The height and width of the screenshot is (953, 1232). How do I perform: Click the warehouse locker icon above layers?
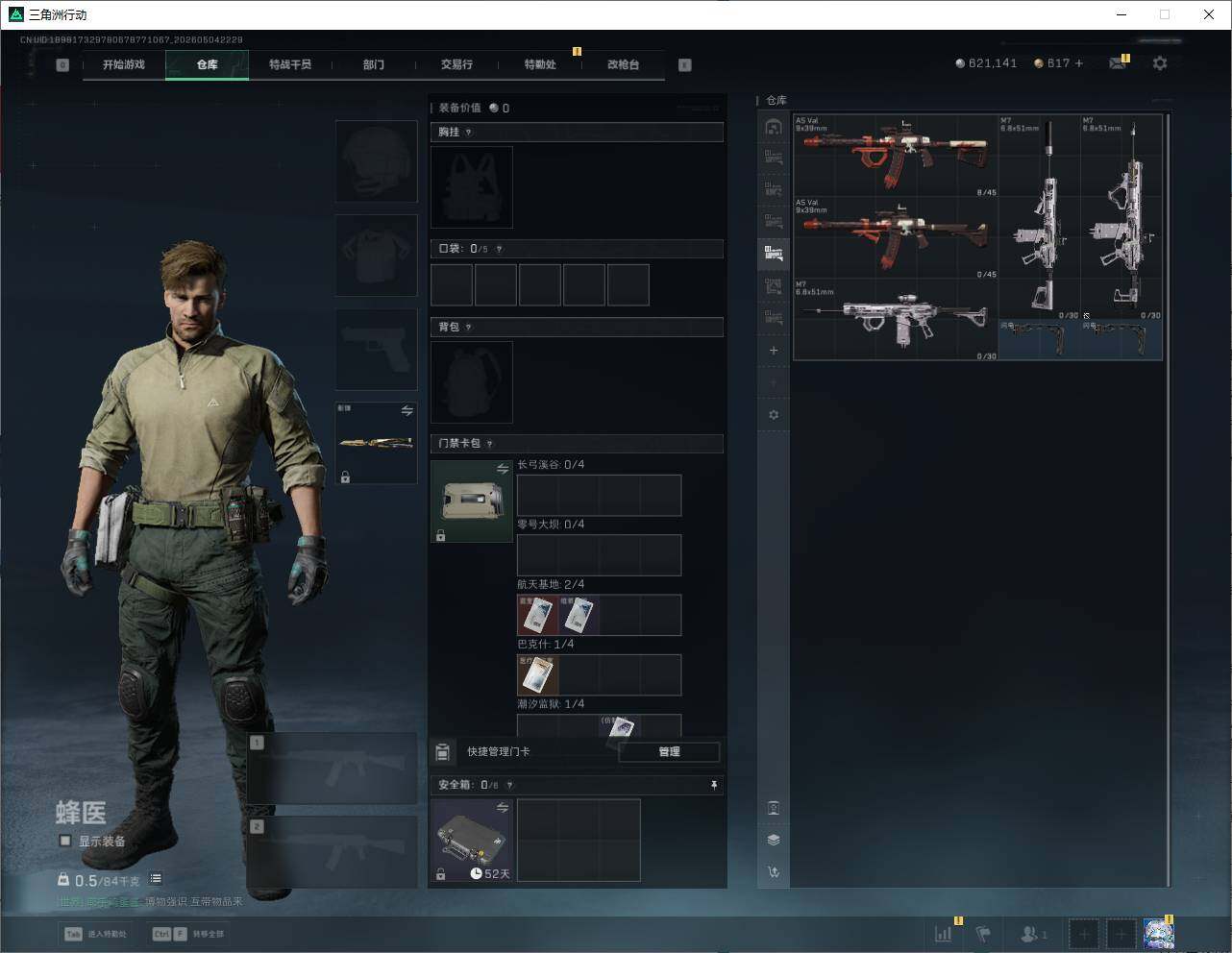point(774,808)
